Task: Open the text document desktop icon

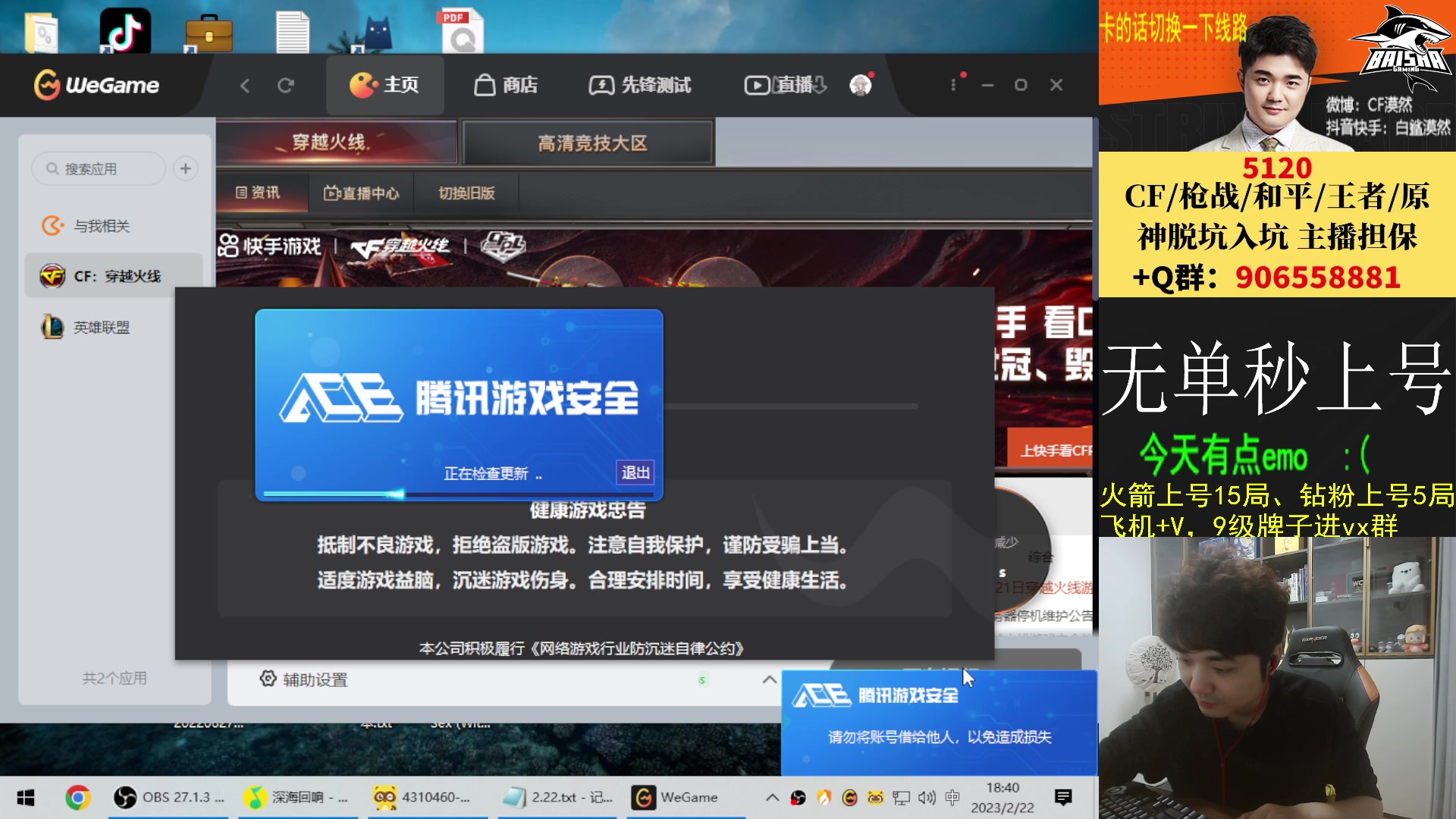Action: coord(293,32)
